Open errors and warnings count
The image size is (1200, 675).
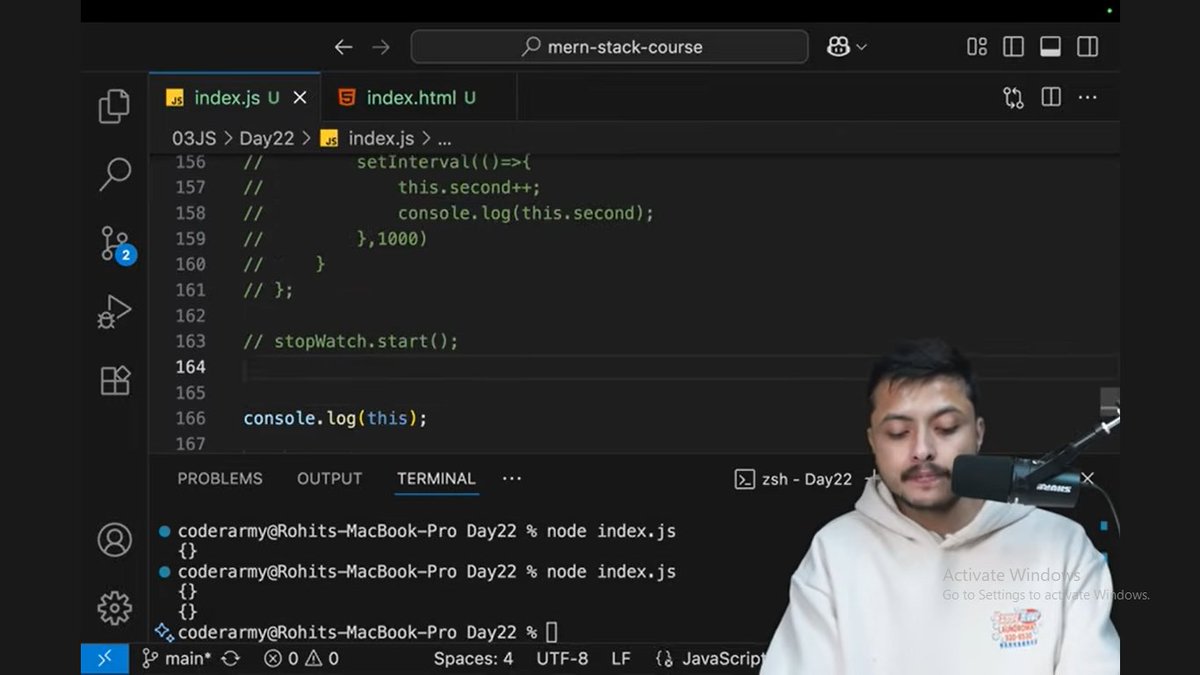301,658
